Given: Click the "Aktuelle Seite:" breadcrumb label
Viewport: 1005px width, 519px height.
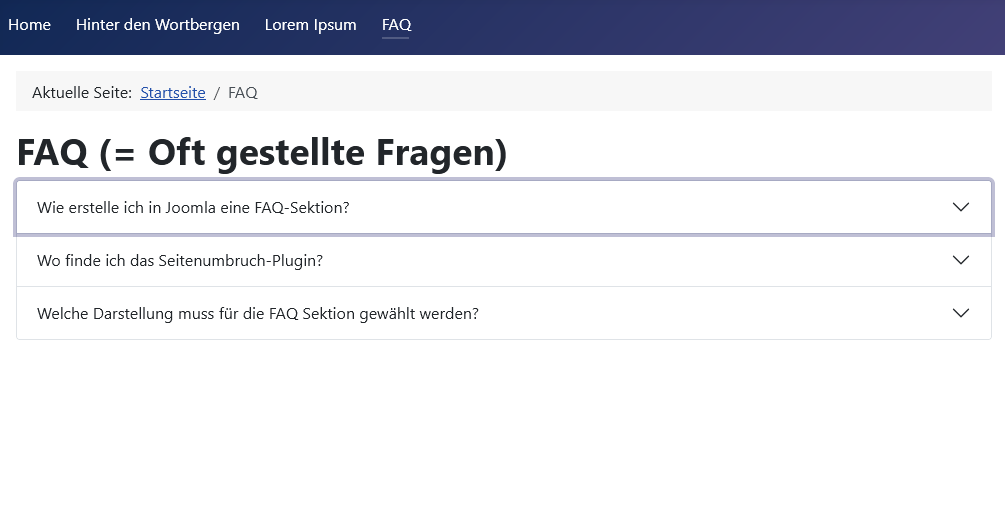Looking at the screenshot, I should point(82,93).
